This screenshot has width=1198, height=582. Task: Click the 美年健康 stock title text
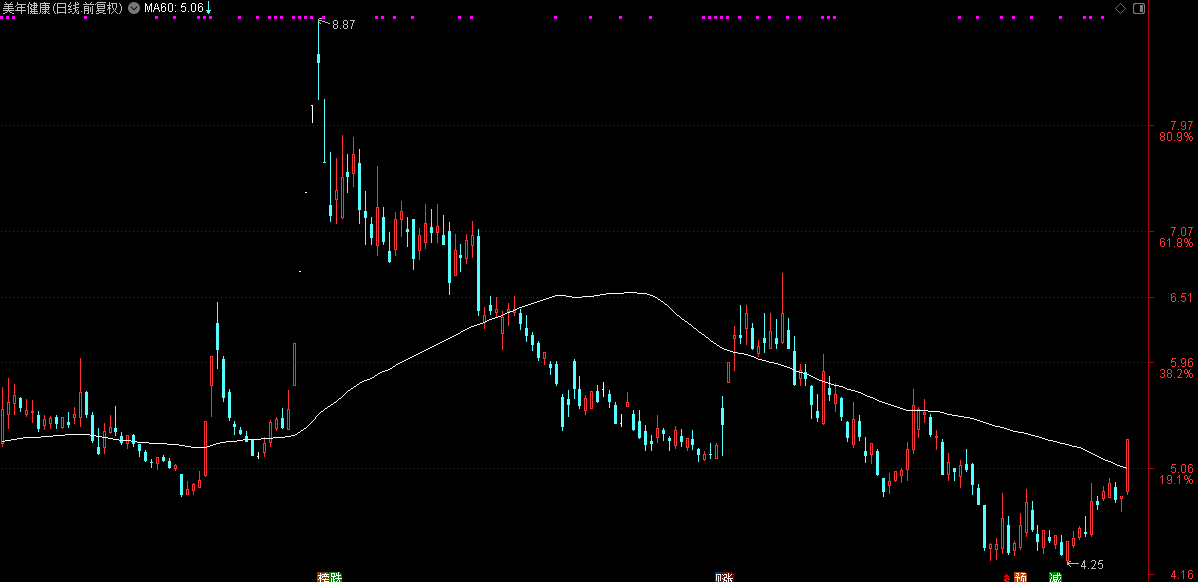point(26,8)
